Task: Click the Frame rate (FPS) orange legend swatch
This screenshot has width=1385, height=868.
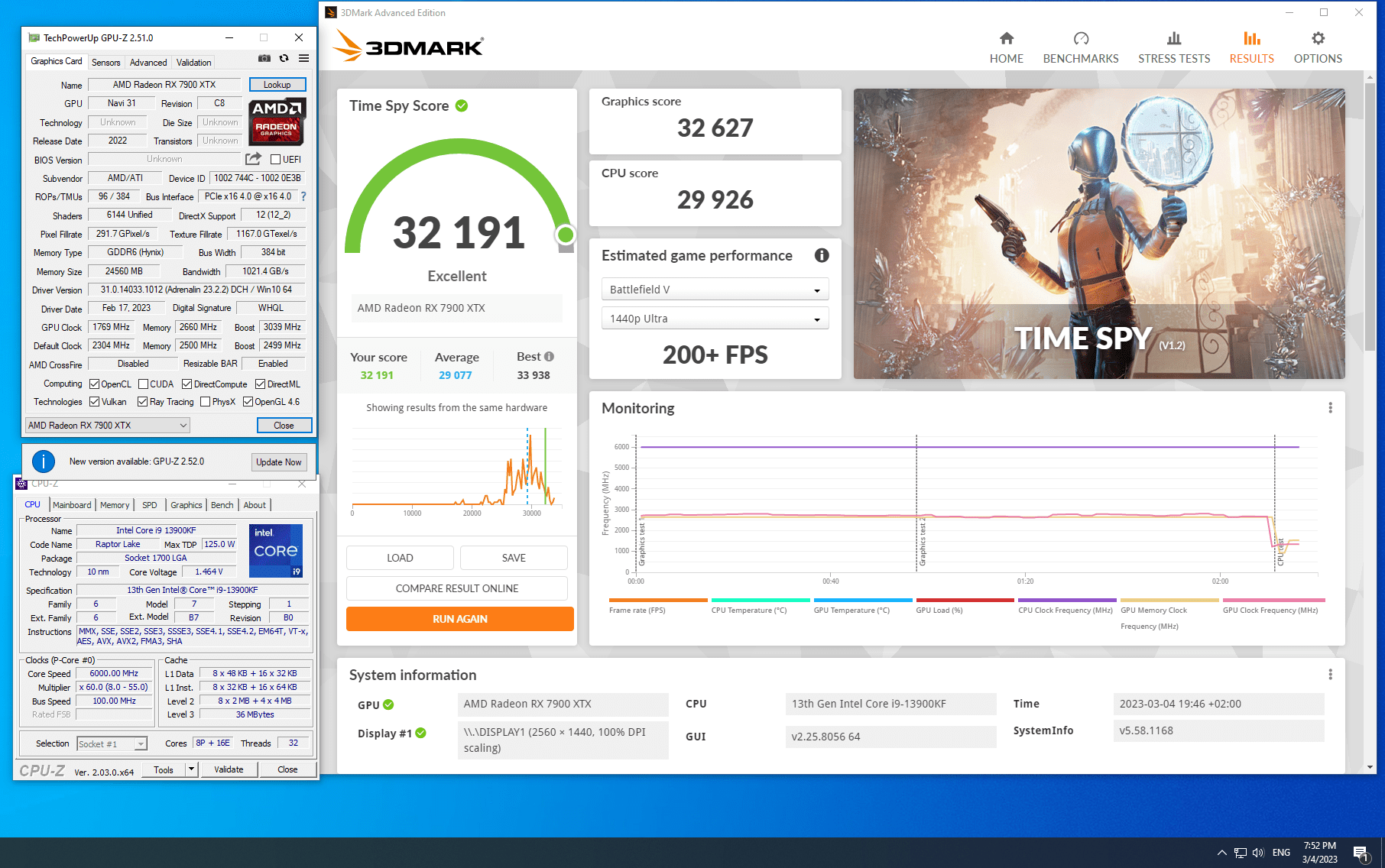Action: [658, 601]
